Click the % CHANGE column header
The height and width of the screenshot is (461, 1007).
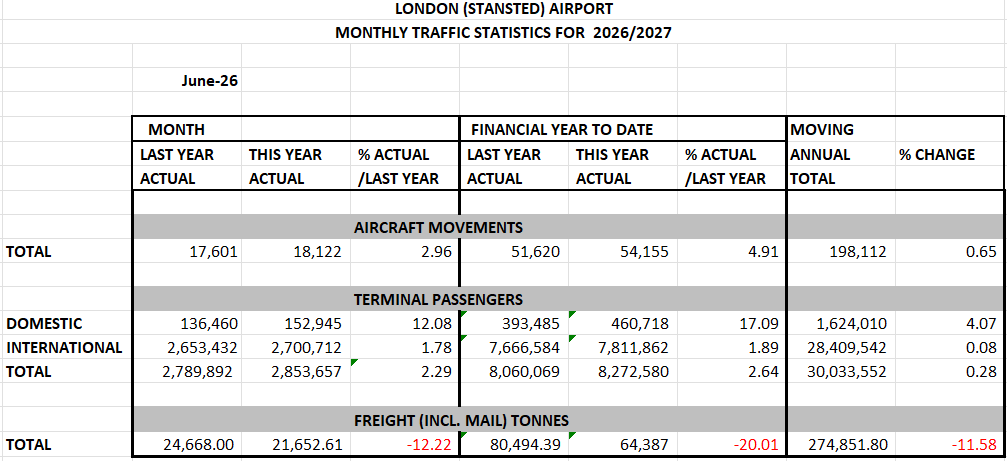(x=936, y=154)
